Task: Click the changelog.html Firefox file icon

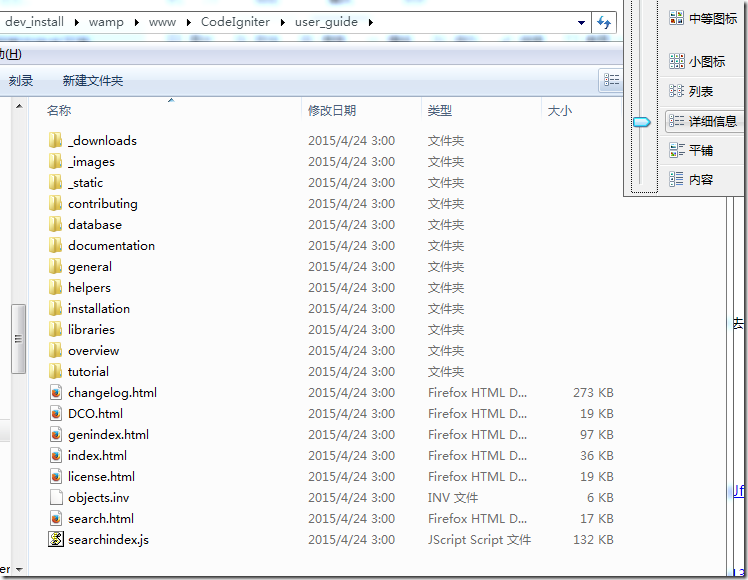Action: 56,393
